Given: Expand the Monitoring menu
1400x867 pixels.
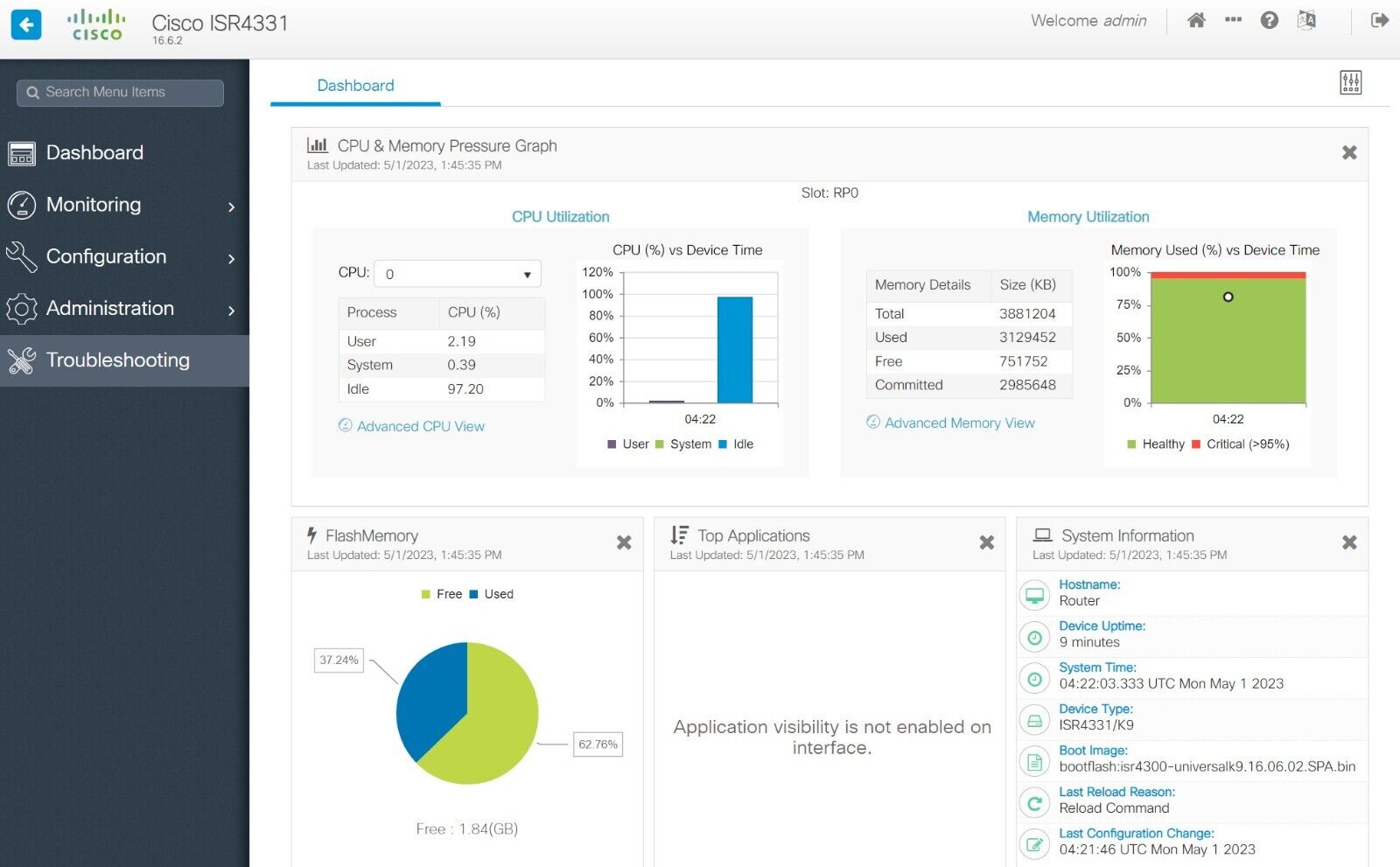Looking at the screenshot, I should point(122,205).
